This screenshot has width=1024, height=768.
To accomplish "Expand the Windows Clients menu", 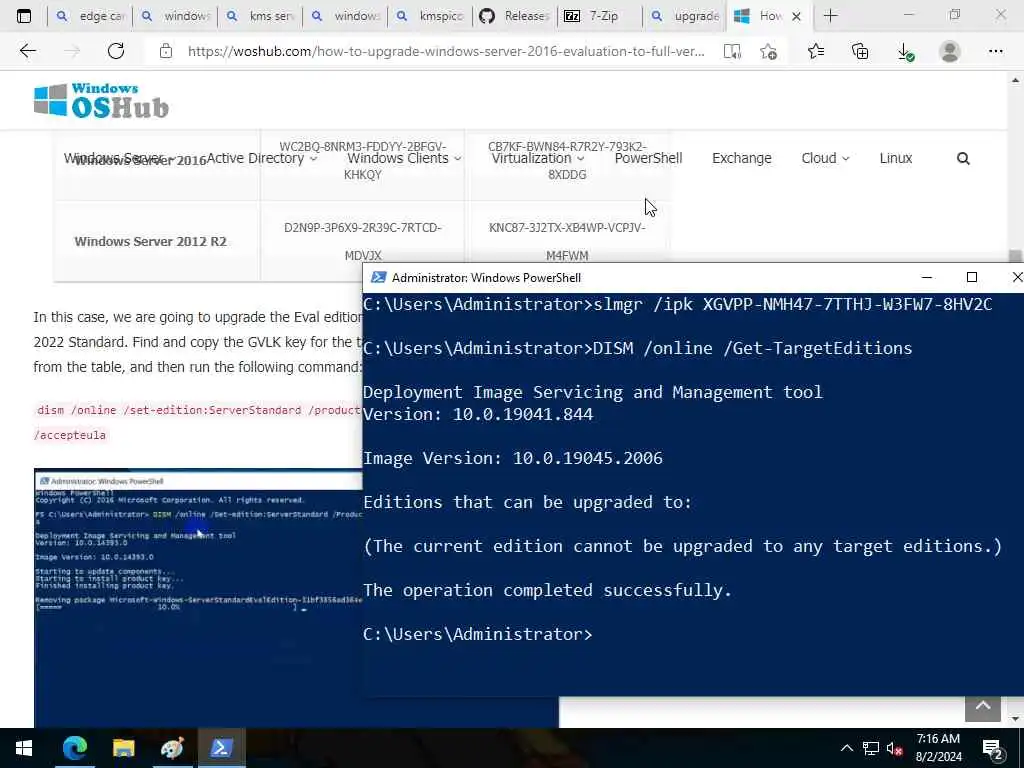I will (404, 158).
